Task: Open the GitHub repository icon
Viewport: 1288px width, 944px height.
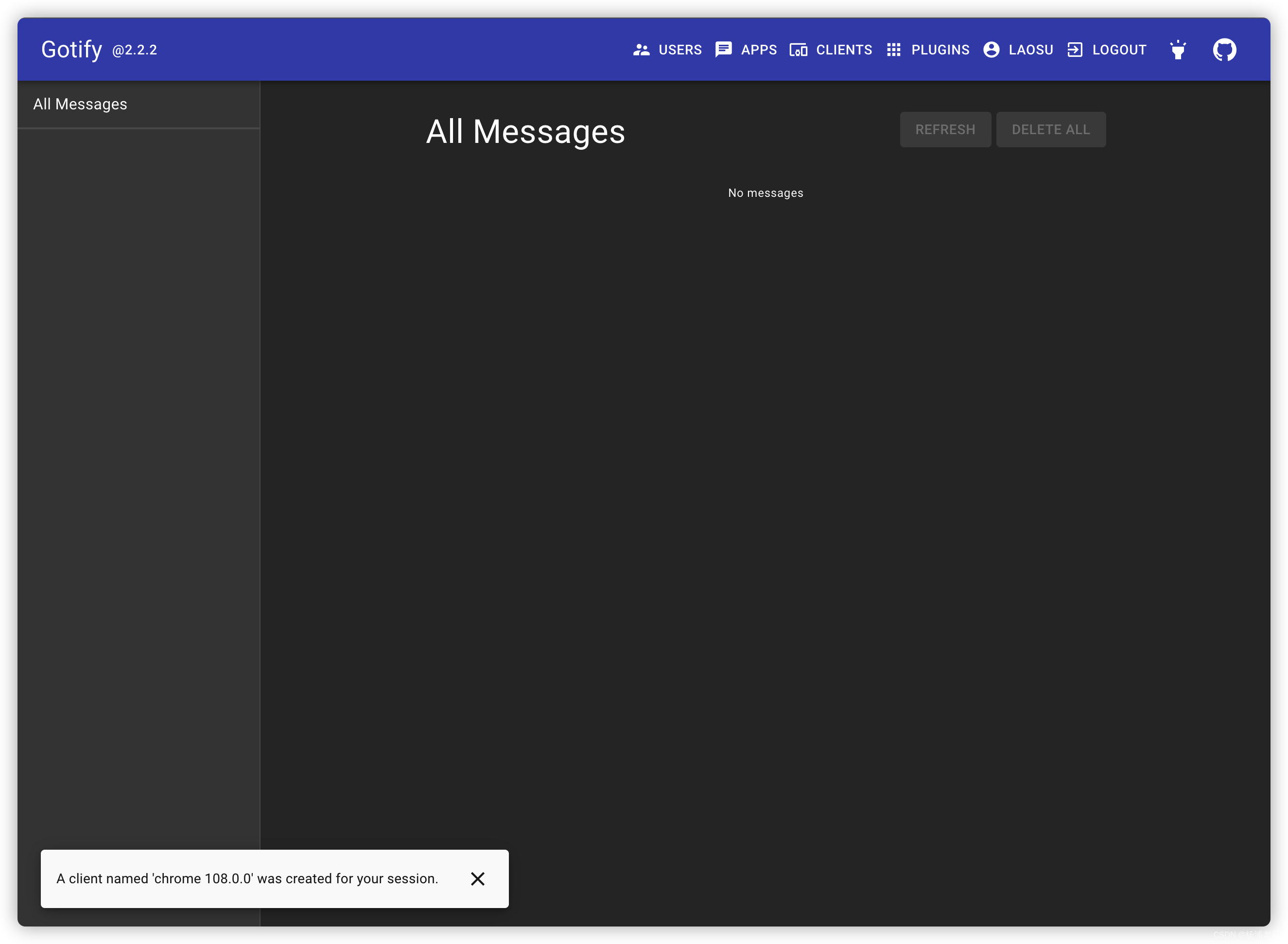Action: pyautogui.click(x=1224, y=50)
